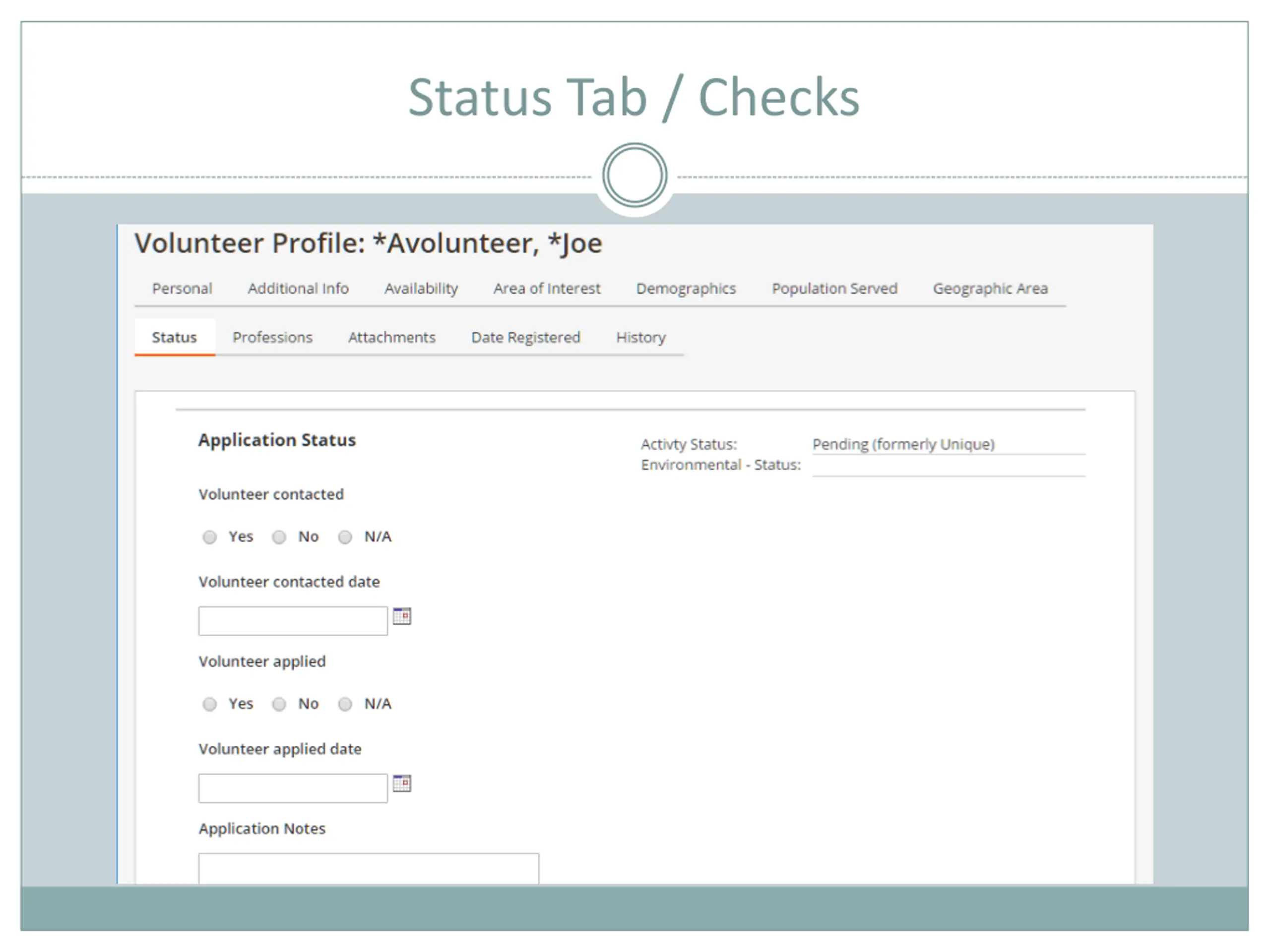
Task: Select N/A for Volunteer contacted
Action: pos(345,537)
